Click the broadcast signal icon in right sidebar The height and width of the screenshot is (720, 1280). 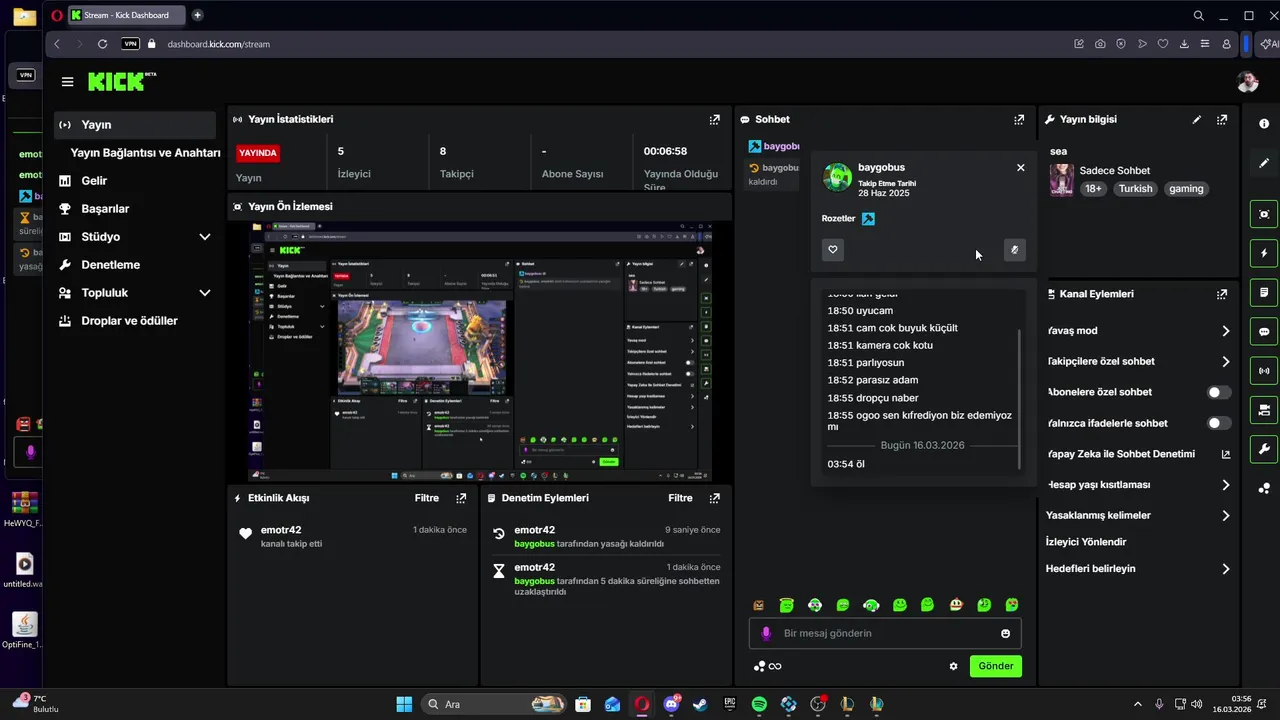tap(1264, 371)
